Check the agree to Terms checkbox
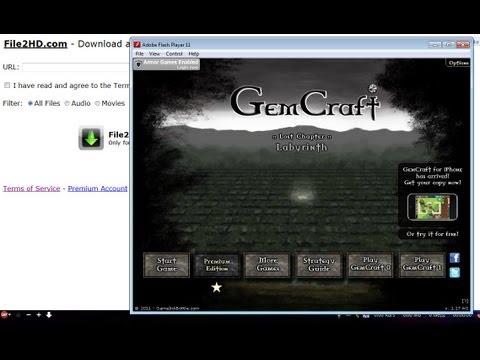The width and height of the screenshot is (480, 360). pyautogui.click(x=7, y=85)
